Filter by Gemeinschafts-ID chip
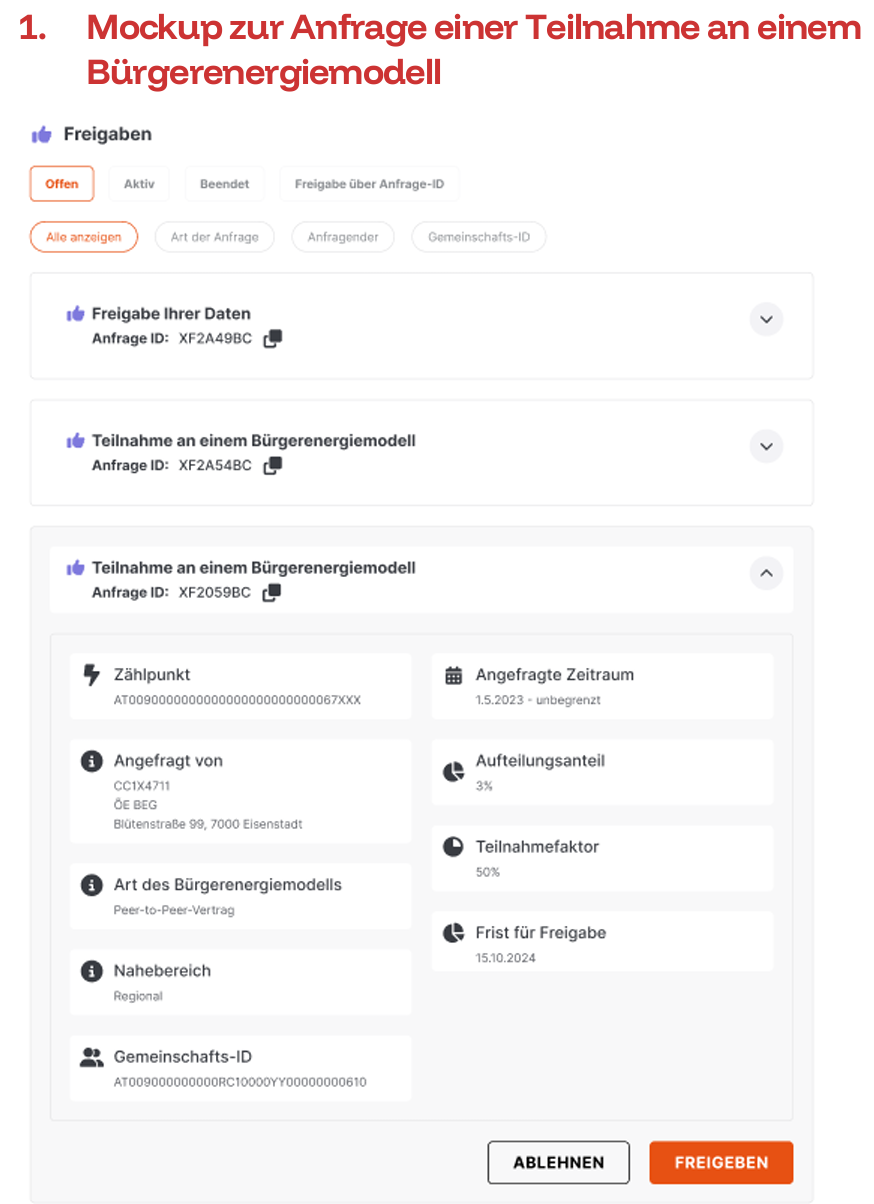 pos(479,237)
